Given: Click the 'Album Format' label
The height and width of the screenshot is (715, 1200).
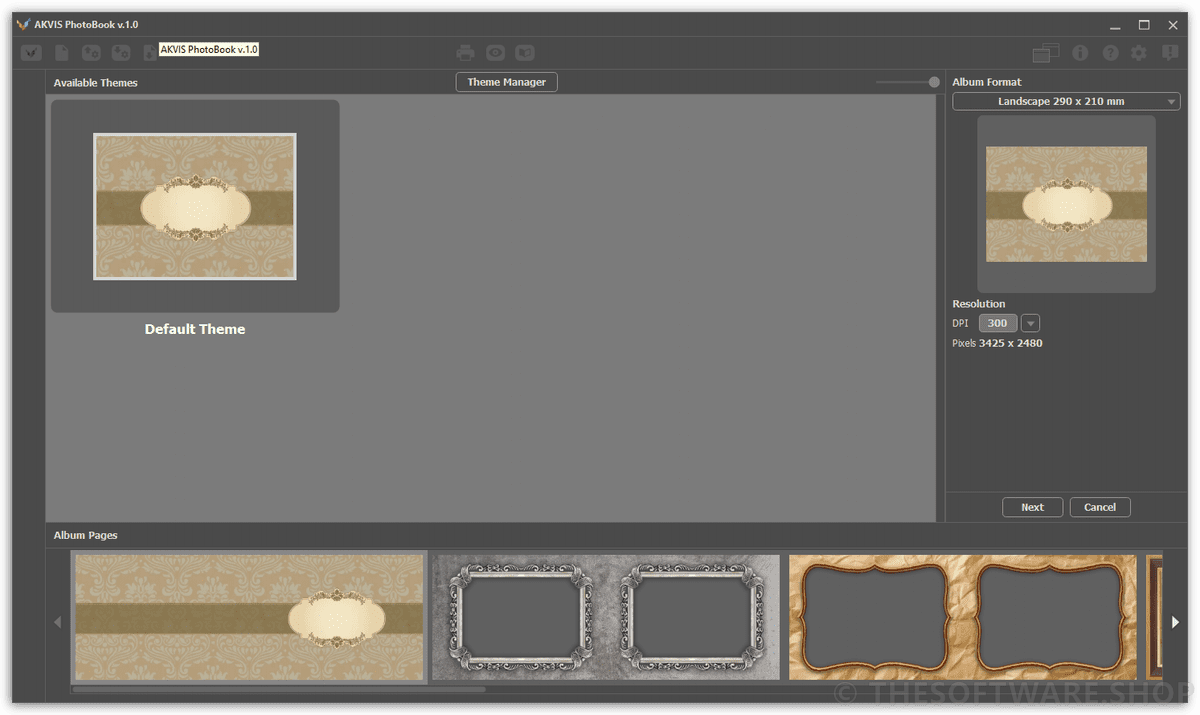Looking at the screenshot, I should [987, 82].
